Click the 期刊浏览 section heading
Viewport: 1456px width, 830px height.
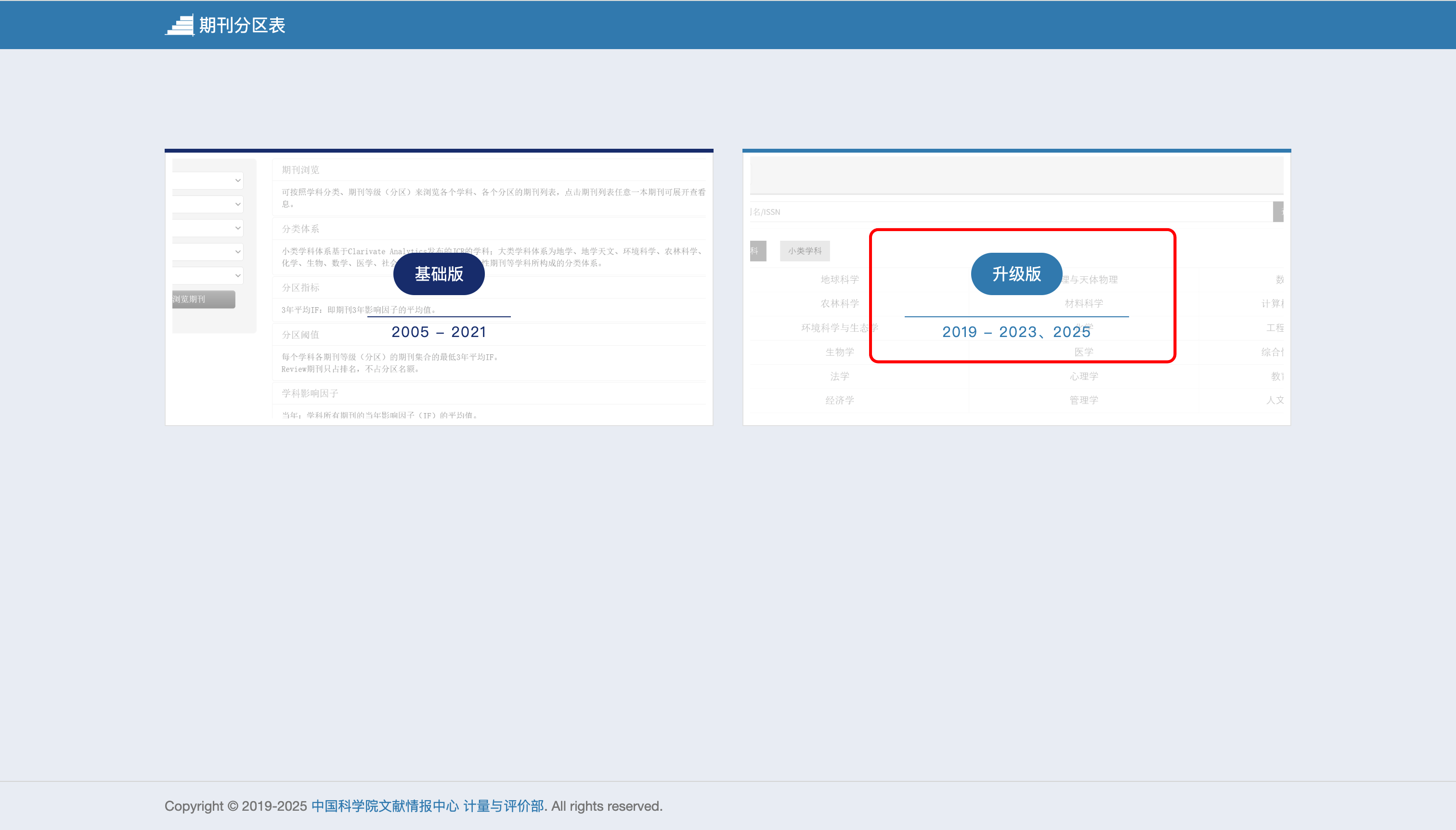point(300,170)
